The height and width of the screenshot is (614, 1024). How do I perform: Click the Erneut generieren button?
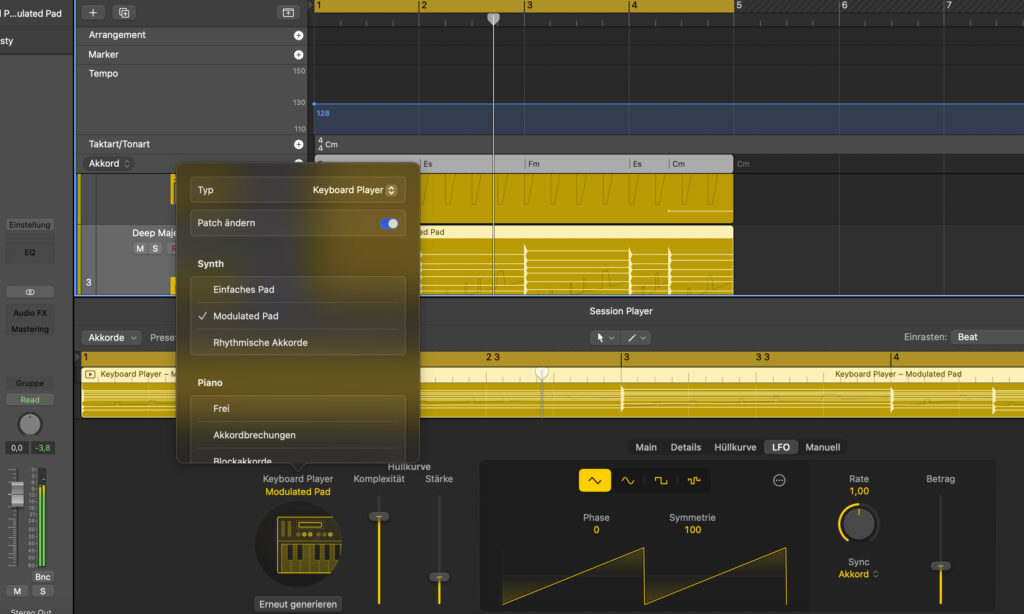[x=299, y=604]
